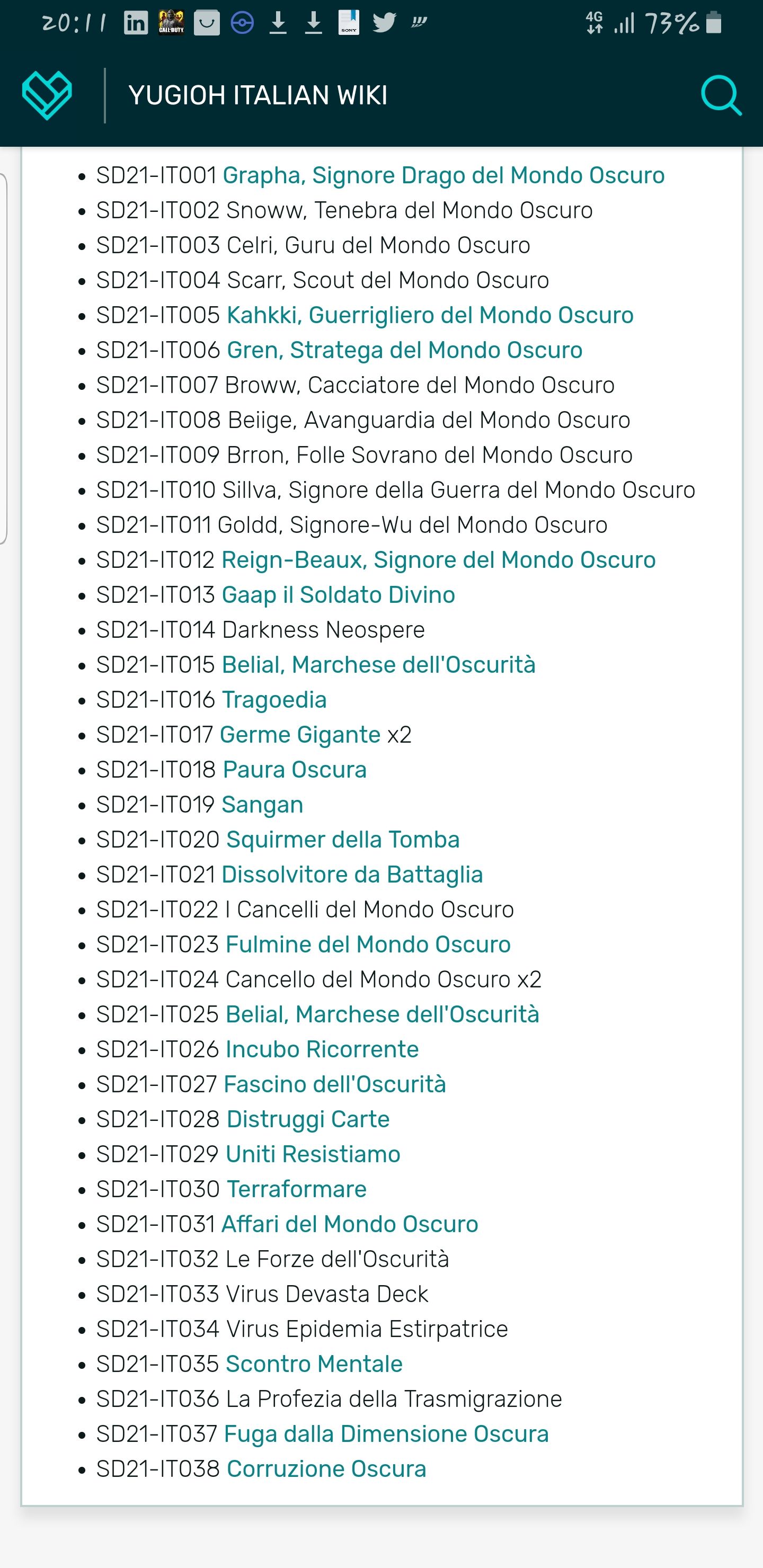Viewport: 763px width, 1568px height.
Task: Open the wiki search magnifier icon
Action: 721,95
